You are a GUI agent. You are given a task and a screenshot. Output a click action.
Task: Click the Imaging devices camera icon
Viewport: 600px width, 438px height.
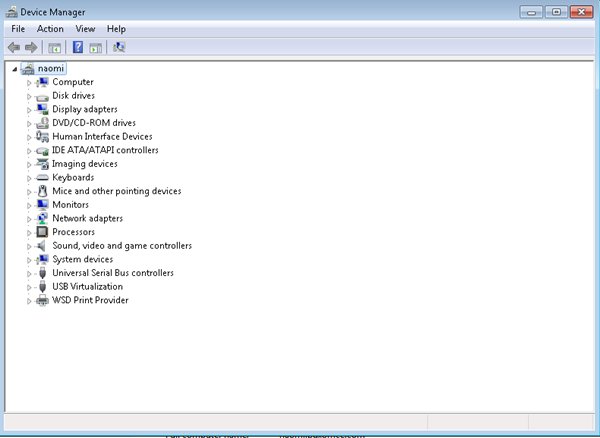pyautogui.click(x=42, y=164)
